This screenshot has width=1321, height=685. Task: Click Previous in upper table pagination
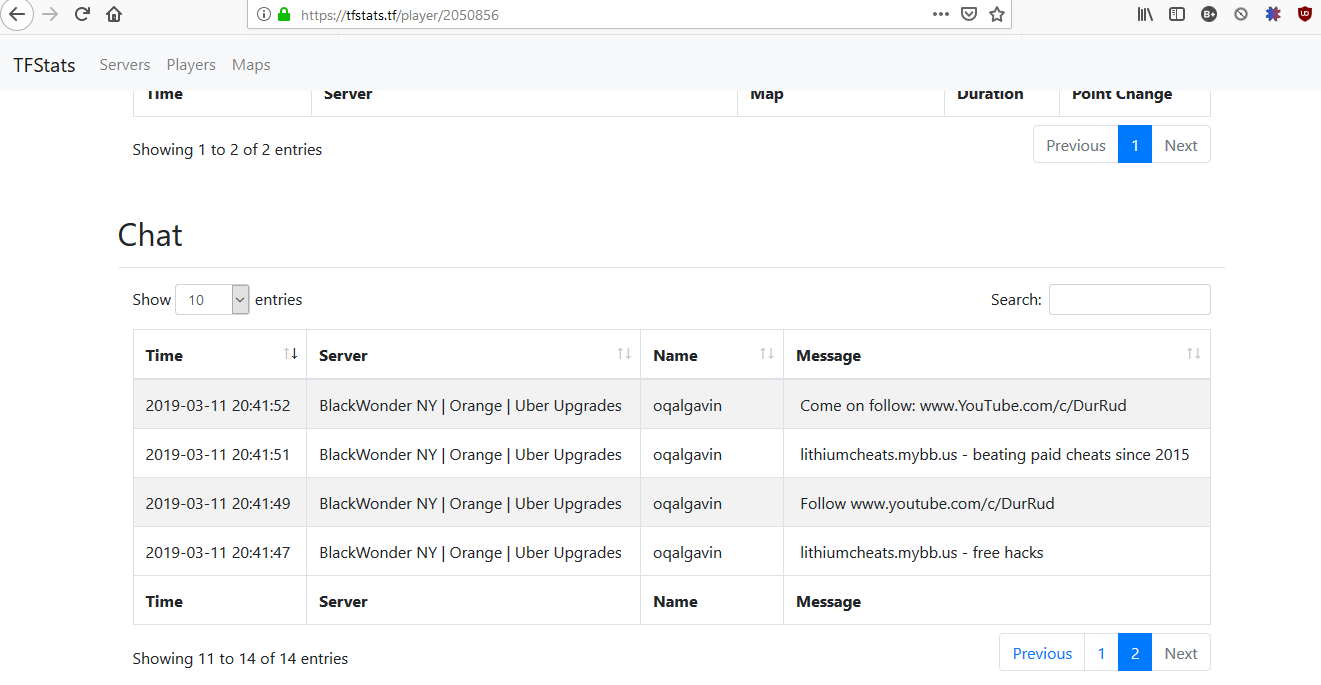[x=1076, y=145]
